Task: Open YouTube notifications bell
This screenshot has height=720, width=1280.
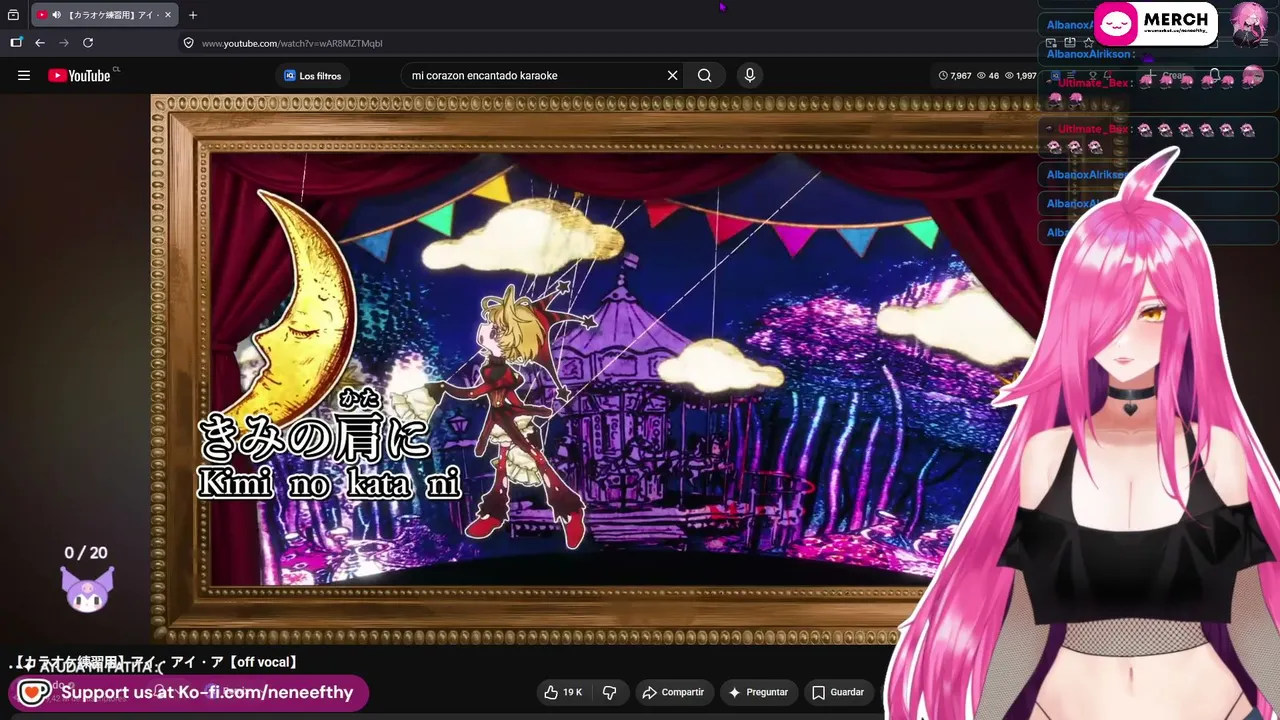Action: 1214,76
